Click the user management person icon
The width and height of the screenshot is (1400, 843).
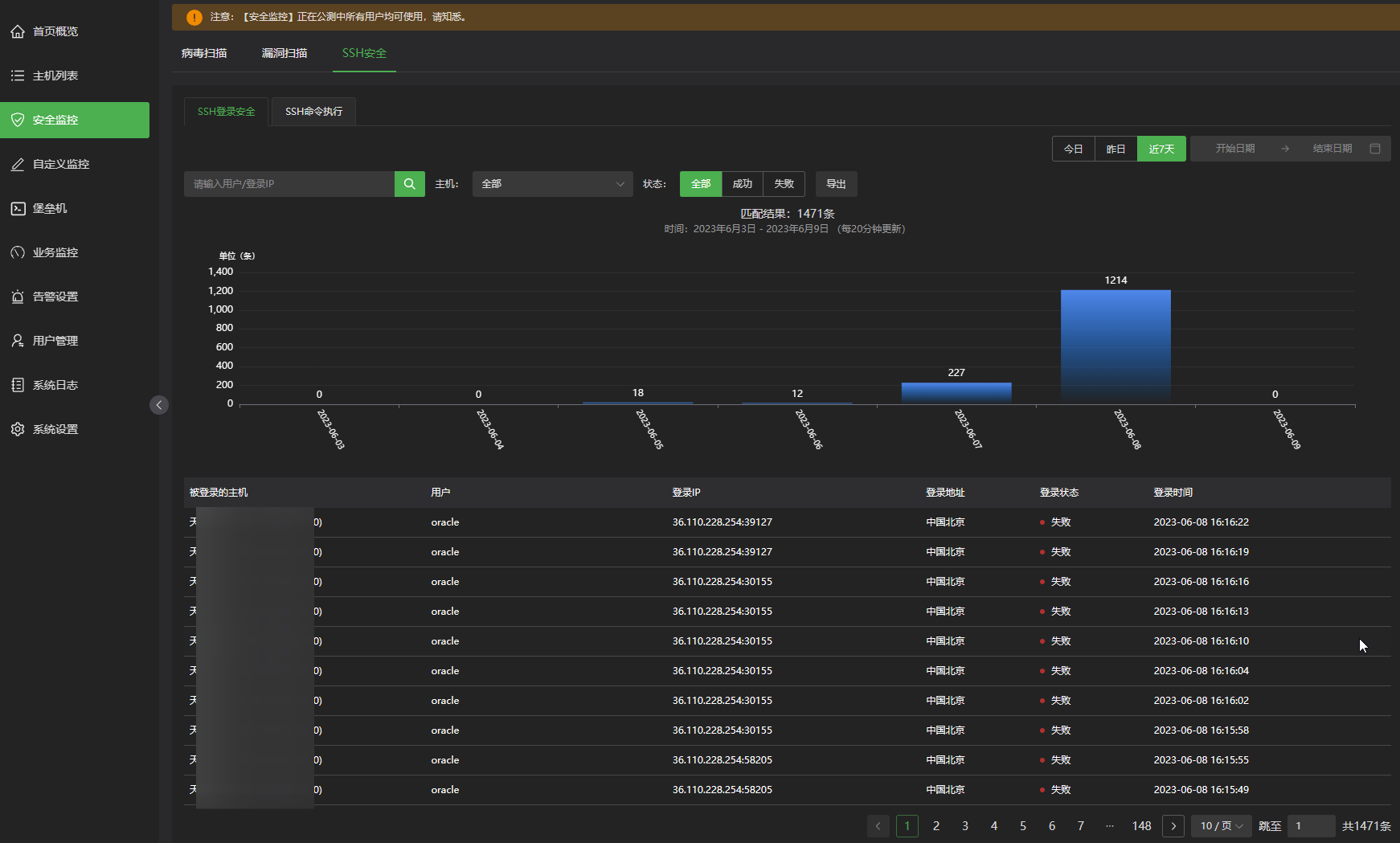coord(18,341)
